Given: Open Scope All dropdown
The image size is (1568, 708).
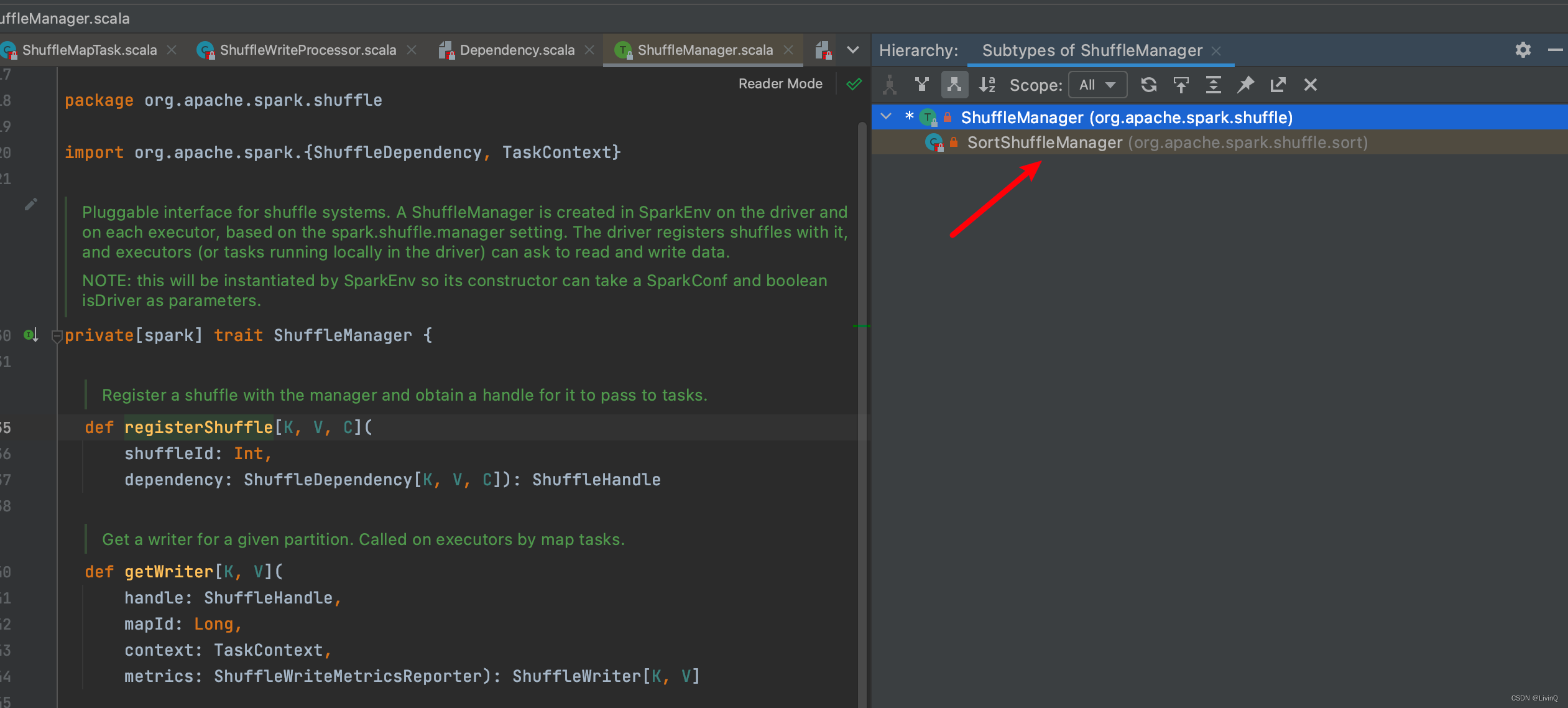Looking at the screenshot, I should pyautogui.click(x=1097, y=85).
